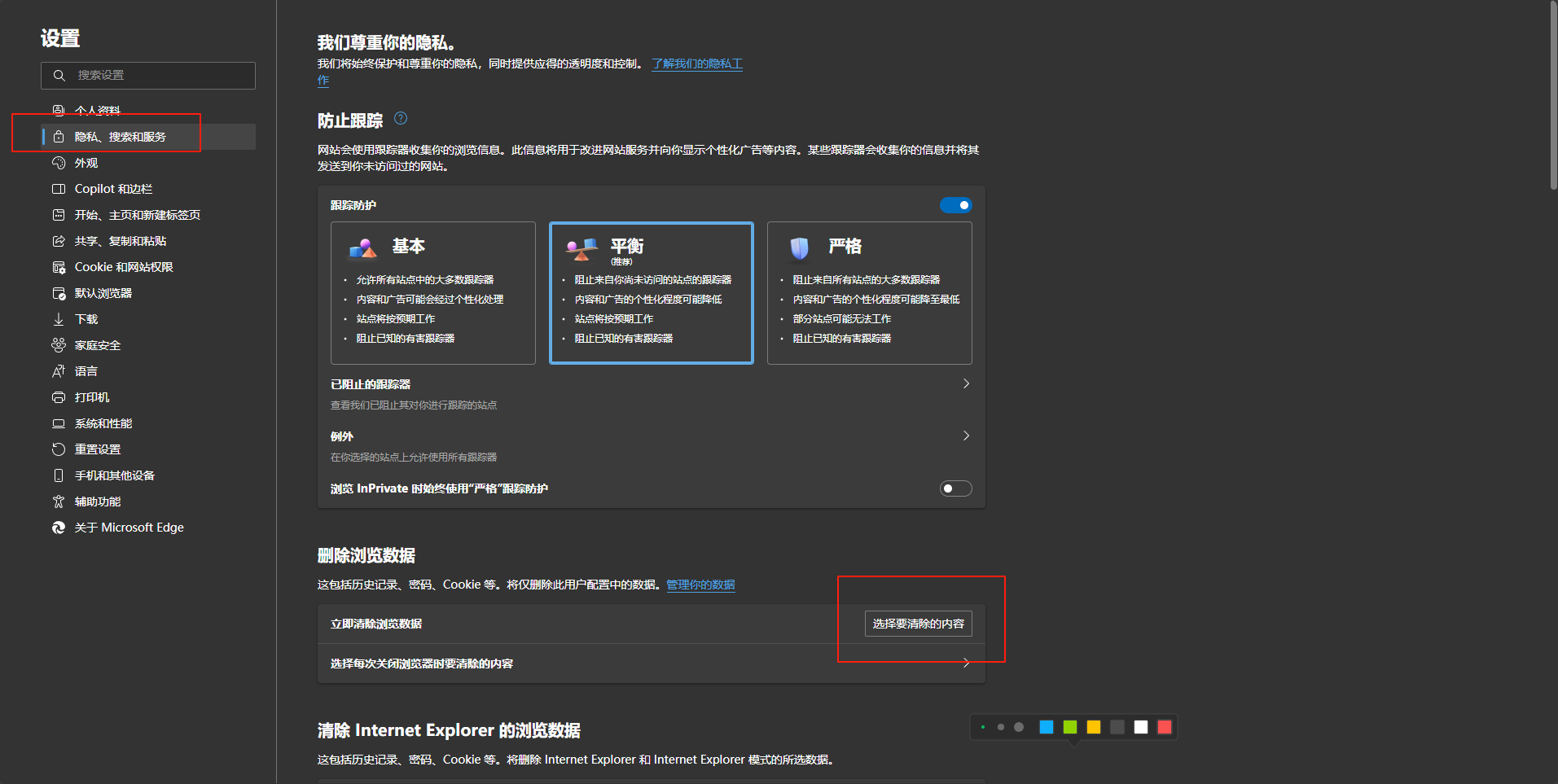Click the 手机和其他设备 phone icon
Viewport: 1558px width, 784px height.
(59, 475)
